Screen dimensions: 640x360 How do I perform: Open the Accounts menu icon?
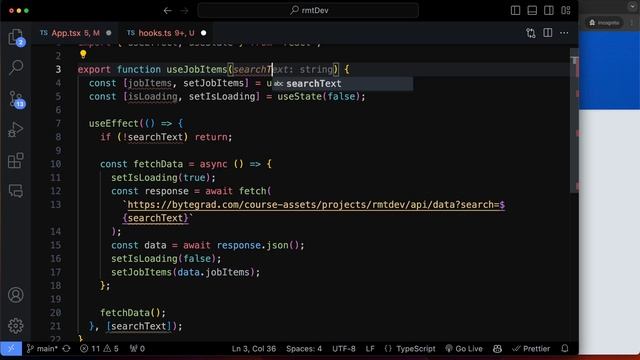(x=16, y=295)
